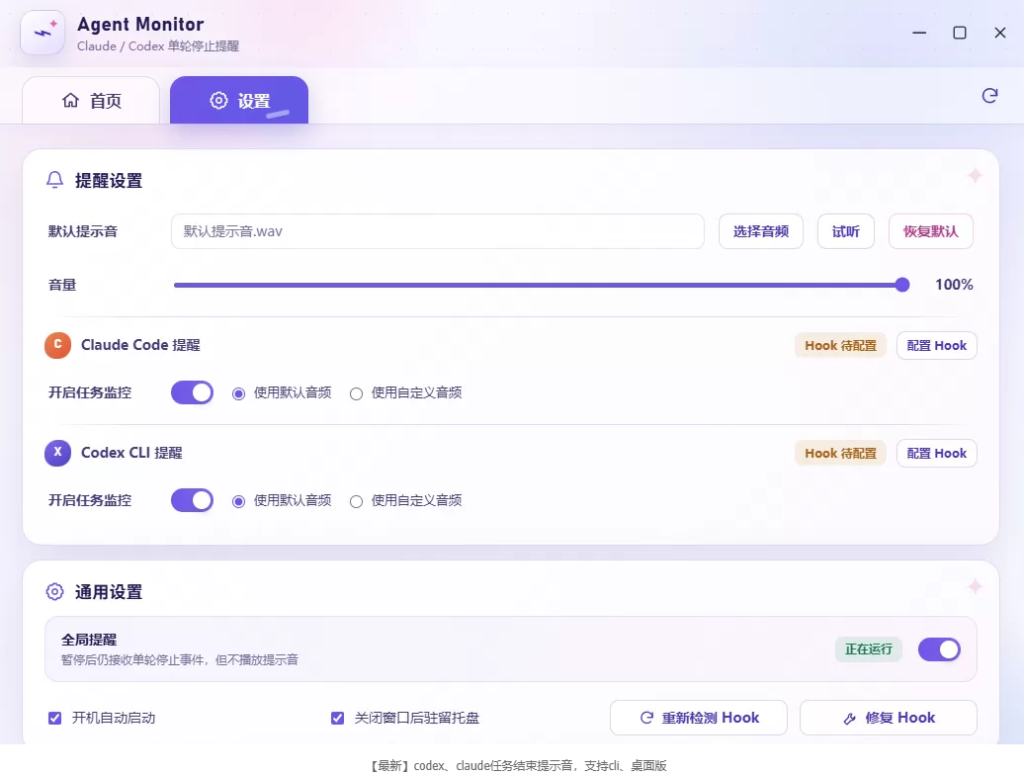Image resolution: width=1024 pixels, height=776 pixels.
Task: Click the gear icon beside 通用设置
Action: pyautogui.click(x=55, y=592)
